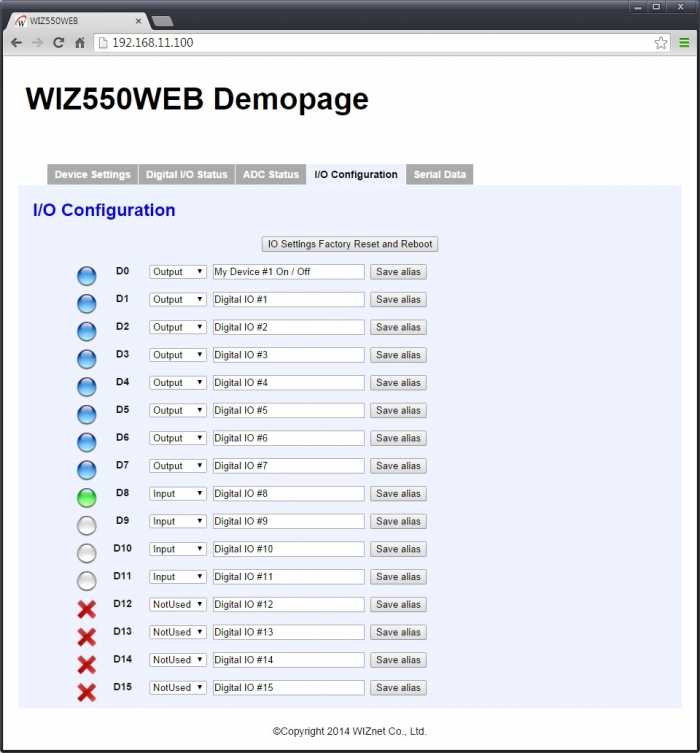Open the D1 direction dropdown
The height and width of the screenshot is (753, 700).
pos(178,300)
